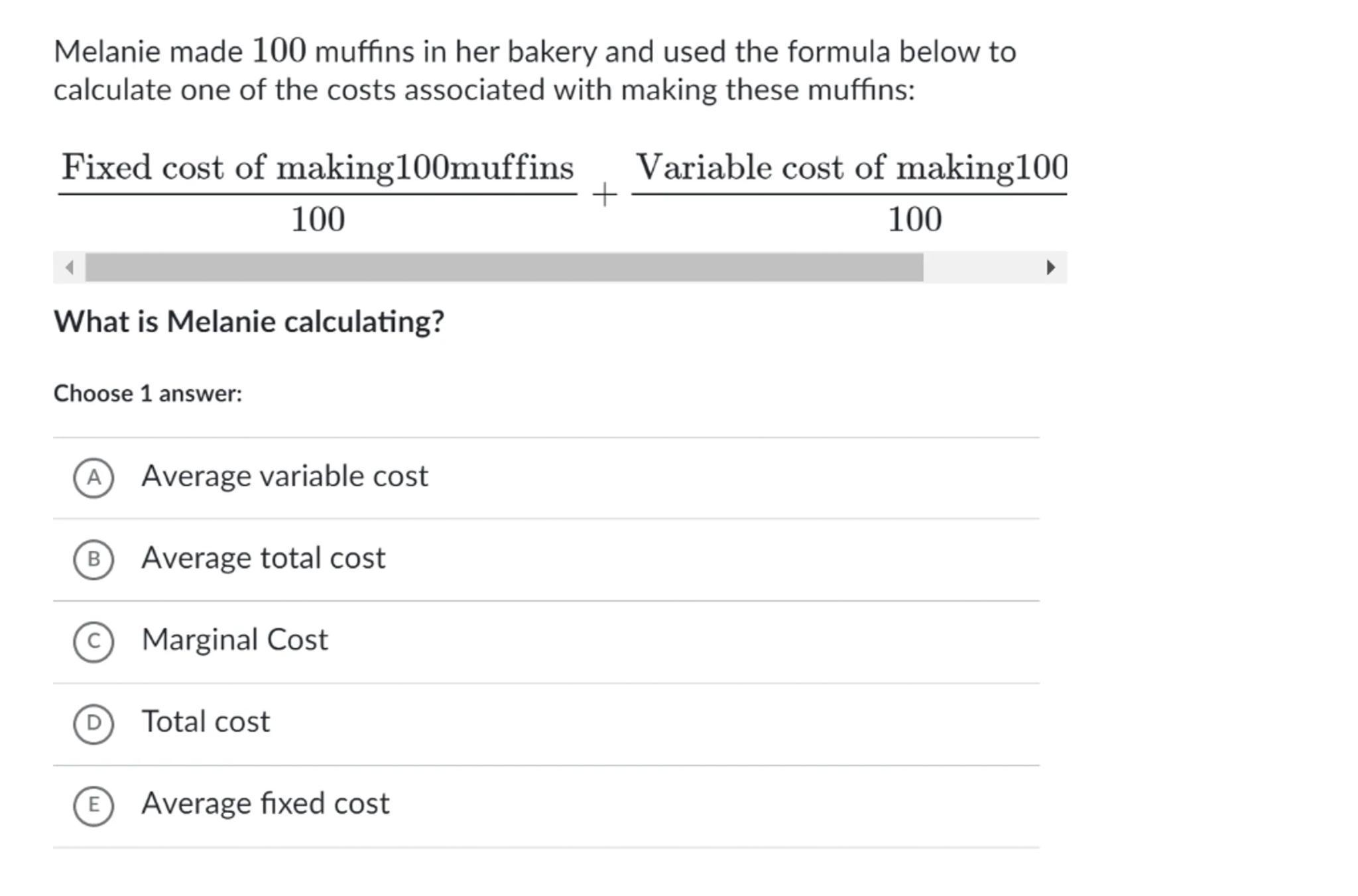Image resolution: width=1358 pixels, height=896 pixels.
Task: Click the "Choose 1 answer:" label
Action: [x=148, y=394]
